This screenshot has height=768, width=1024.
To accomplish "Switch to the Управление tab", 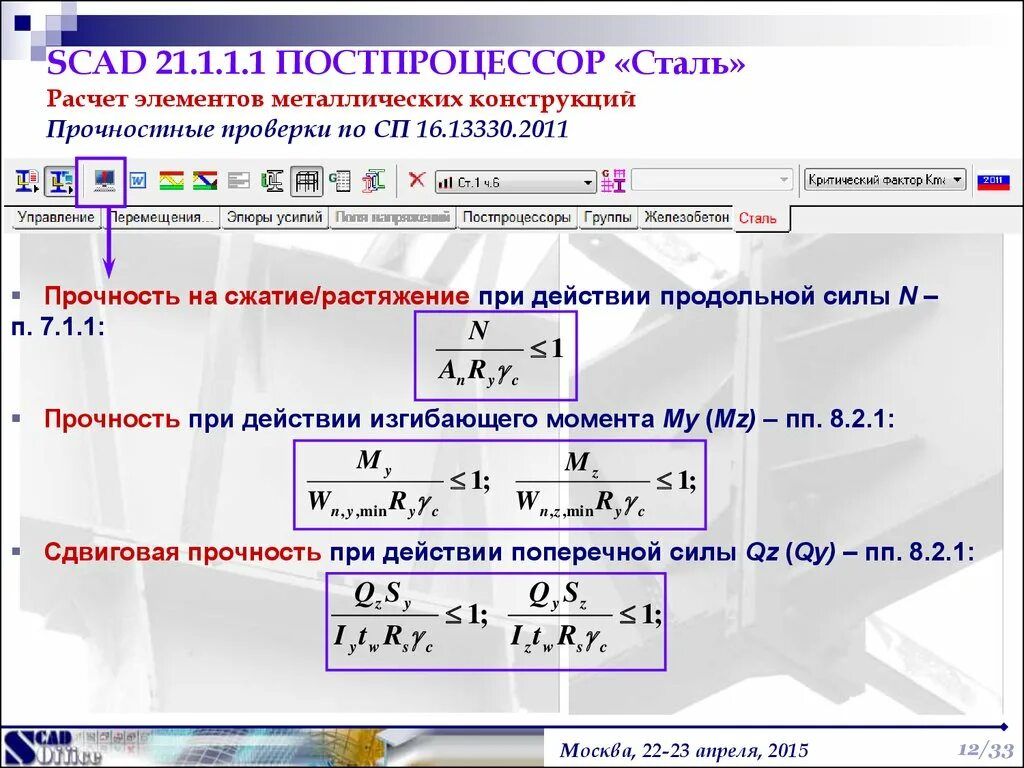I will (56, 217).
